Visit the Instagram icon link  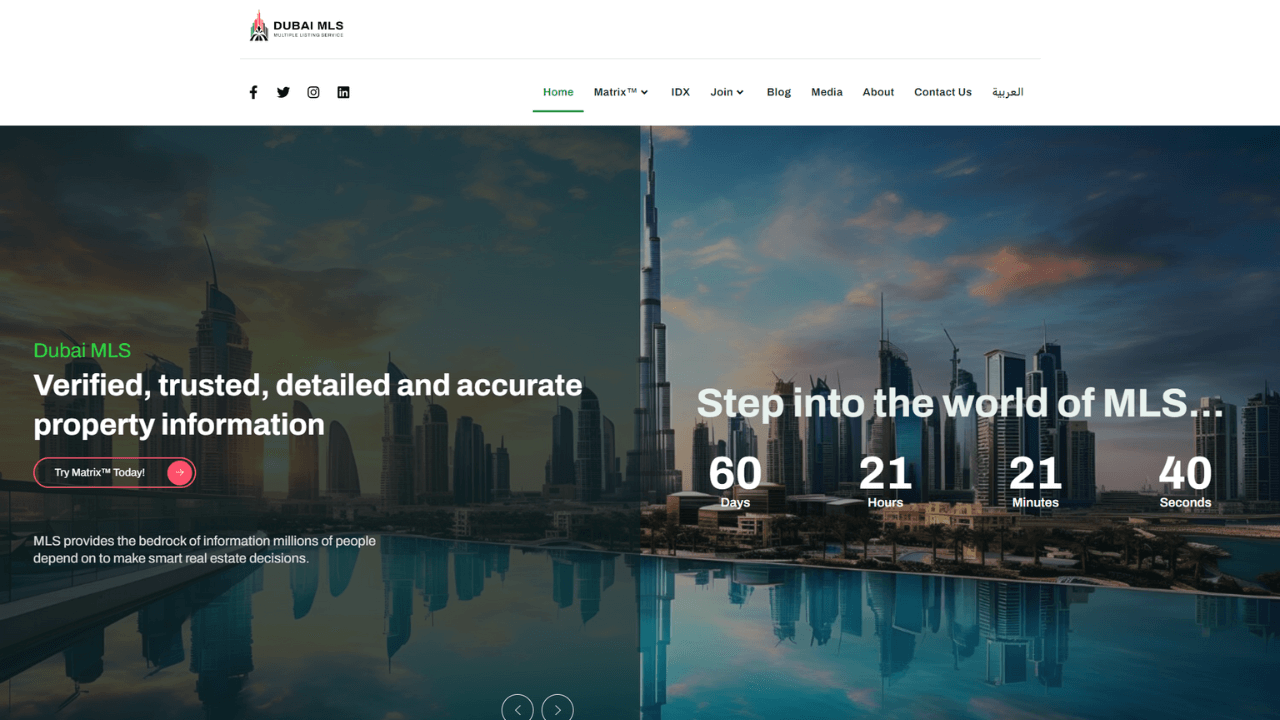pyautogui.click(x=313, y=92)
